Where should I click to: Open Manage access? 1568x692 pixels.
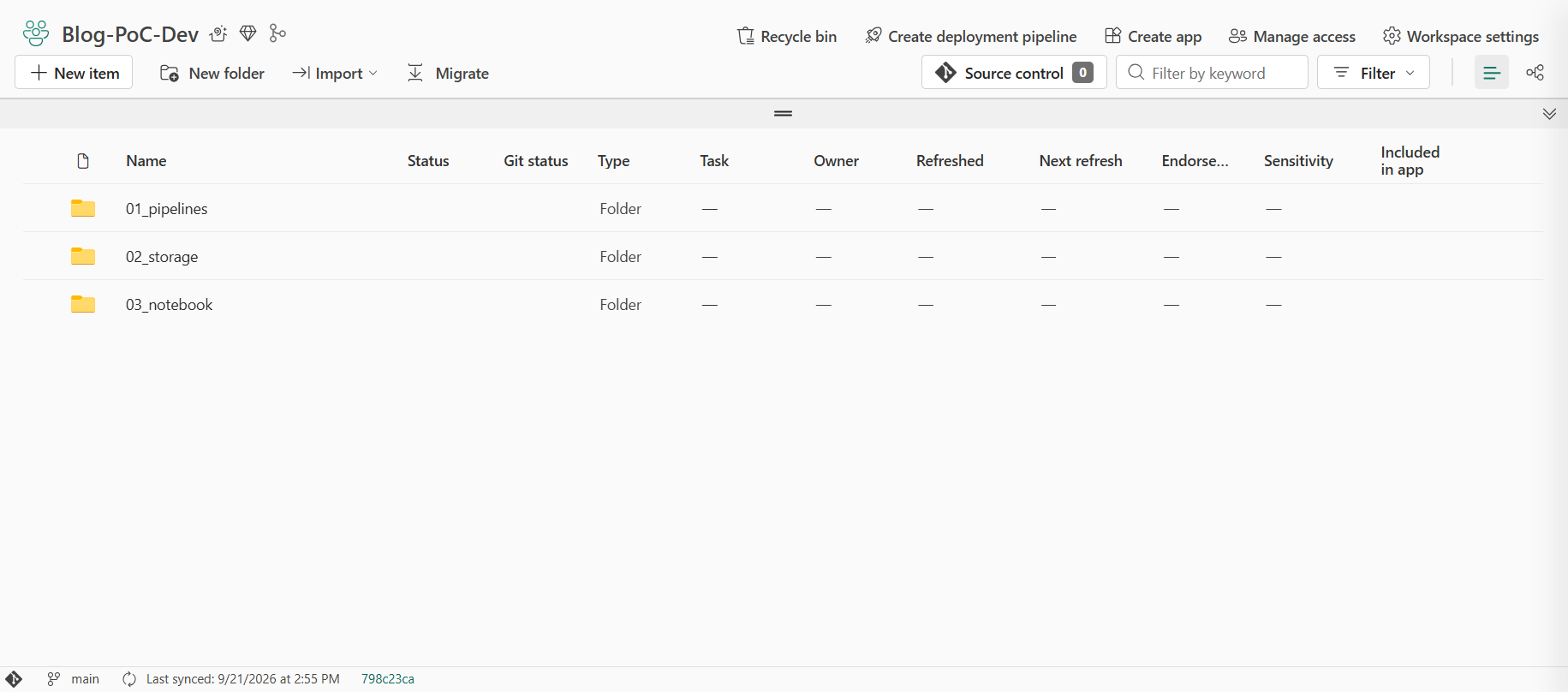(x=1292, y=36)
